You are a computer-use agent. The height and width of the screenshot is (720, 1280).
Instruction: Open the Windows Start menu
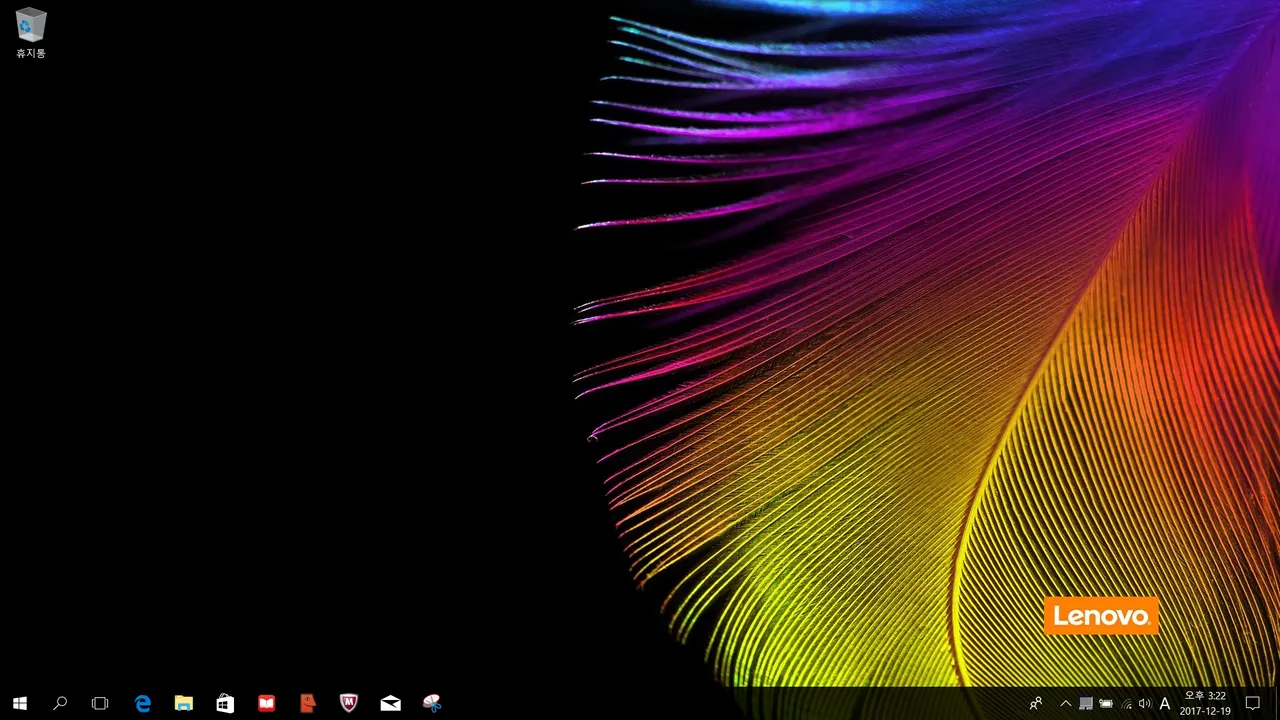(x=20, y=703)
